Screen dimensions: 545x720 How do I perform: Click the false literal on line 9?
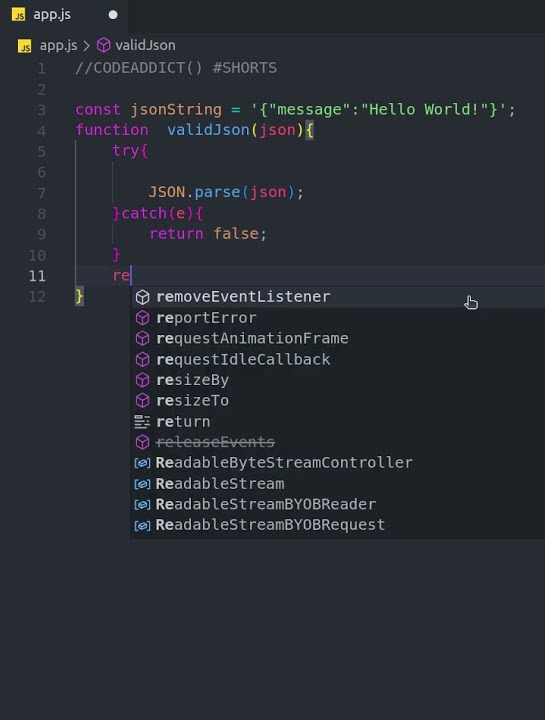236,234
